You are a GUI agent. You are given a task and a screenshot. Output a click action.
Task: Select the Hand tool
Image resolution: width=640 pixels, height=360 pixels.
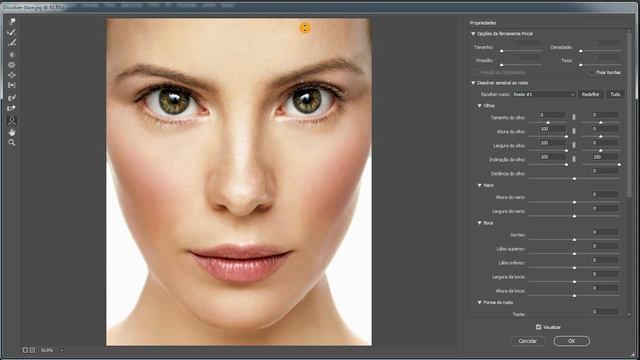click(12, 132)
